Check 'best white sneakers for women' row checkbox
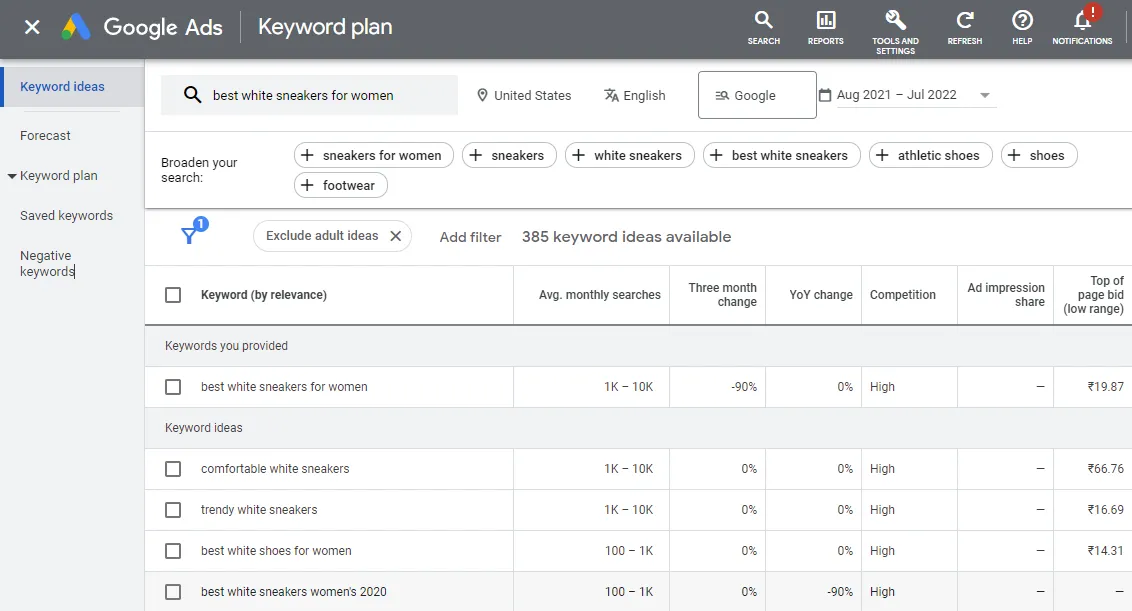1132x611 pixels. click(173, 387)
